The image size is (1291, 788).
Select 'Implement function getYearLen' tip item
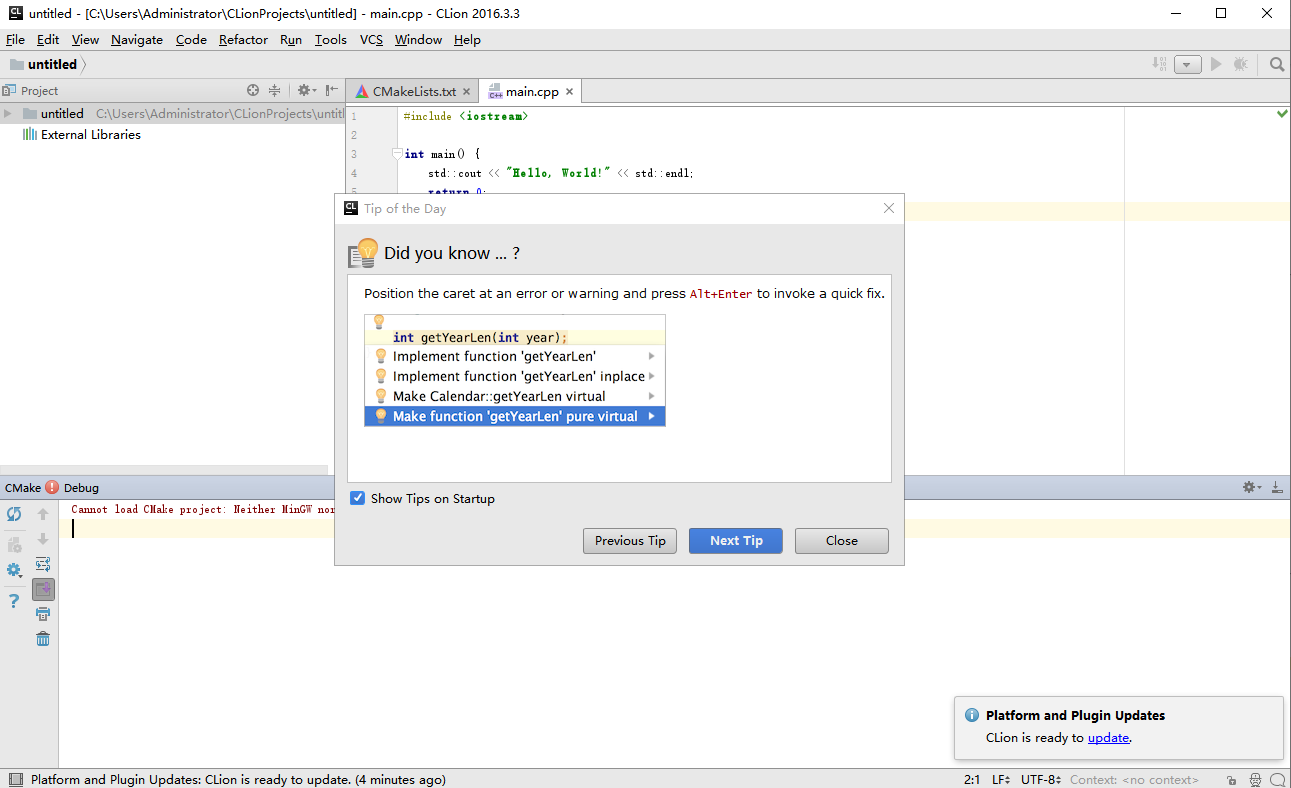click(x=515, y=356)
